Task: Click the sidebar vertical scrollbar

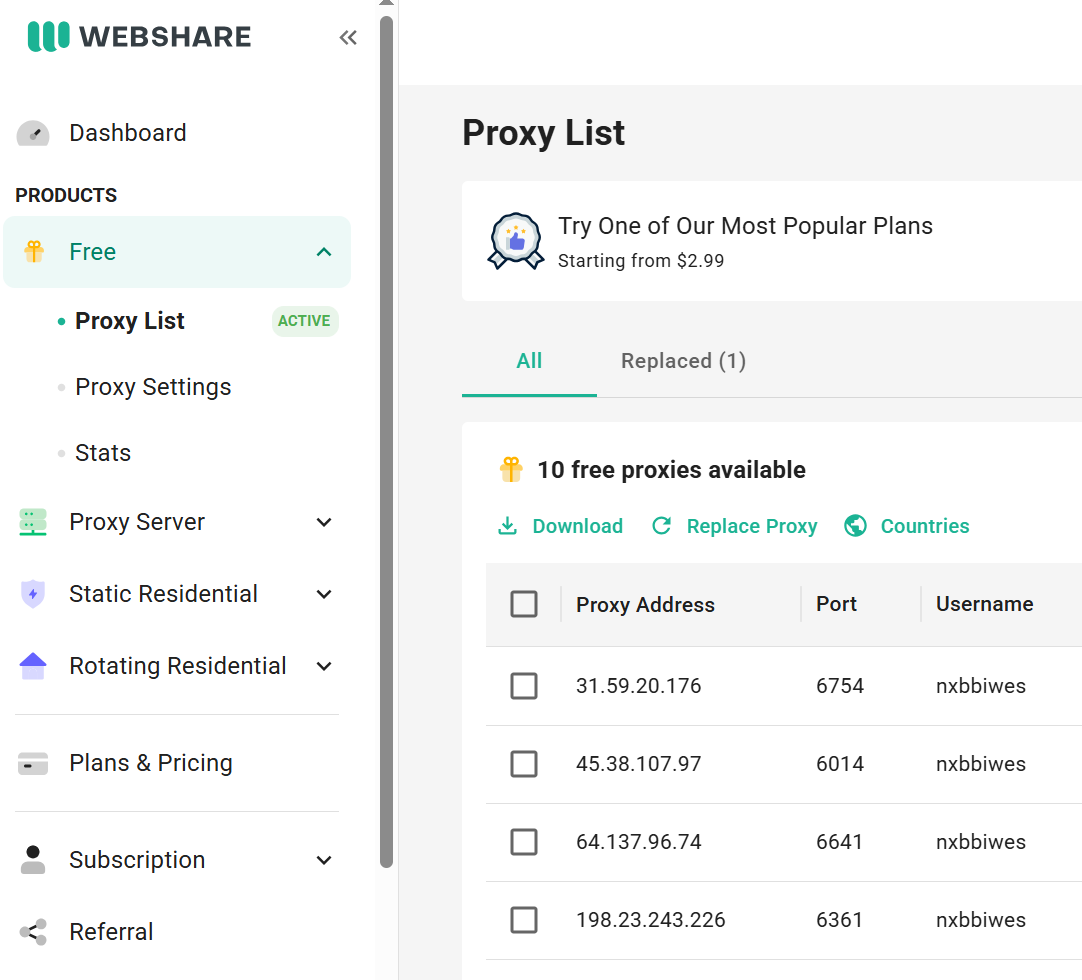Action: 386,442
